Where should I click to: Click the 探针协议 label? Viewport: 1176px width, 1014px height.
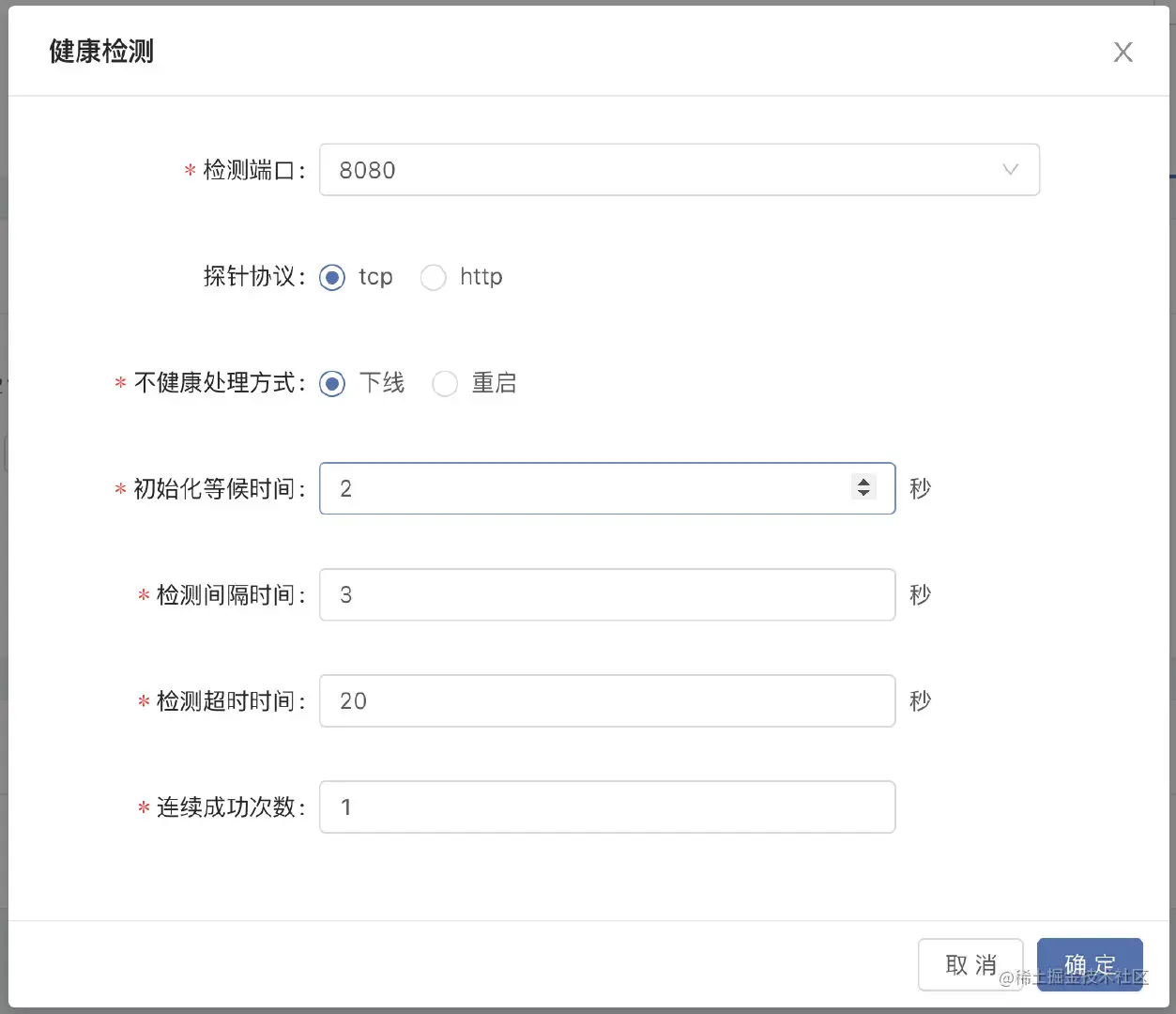(254, 276)
